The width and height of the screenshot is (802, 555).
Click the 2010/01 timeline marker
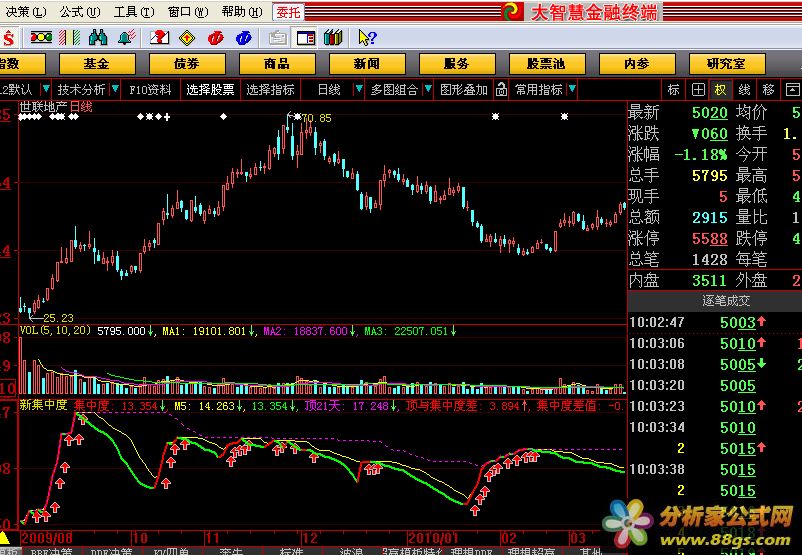(x=431, y=538)
